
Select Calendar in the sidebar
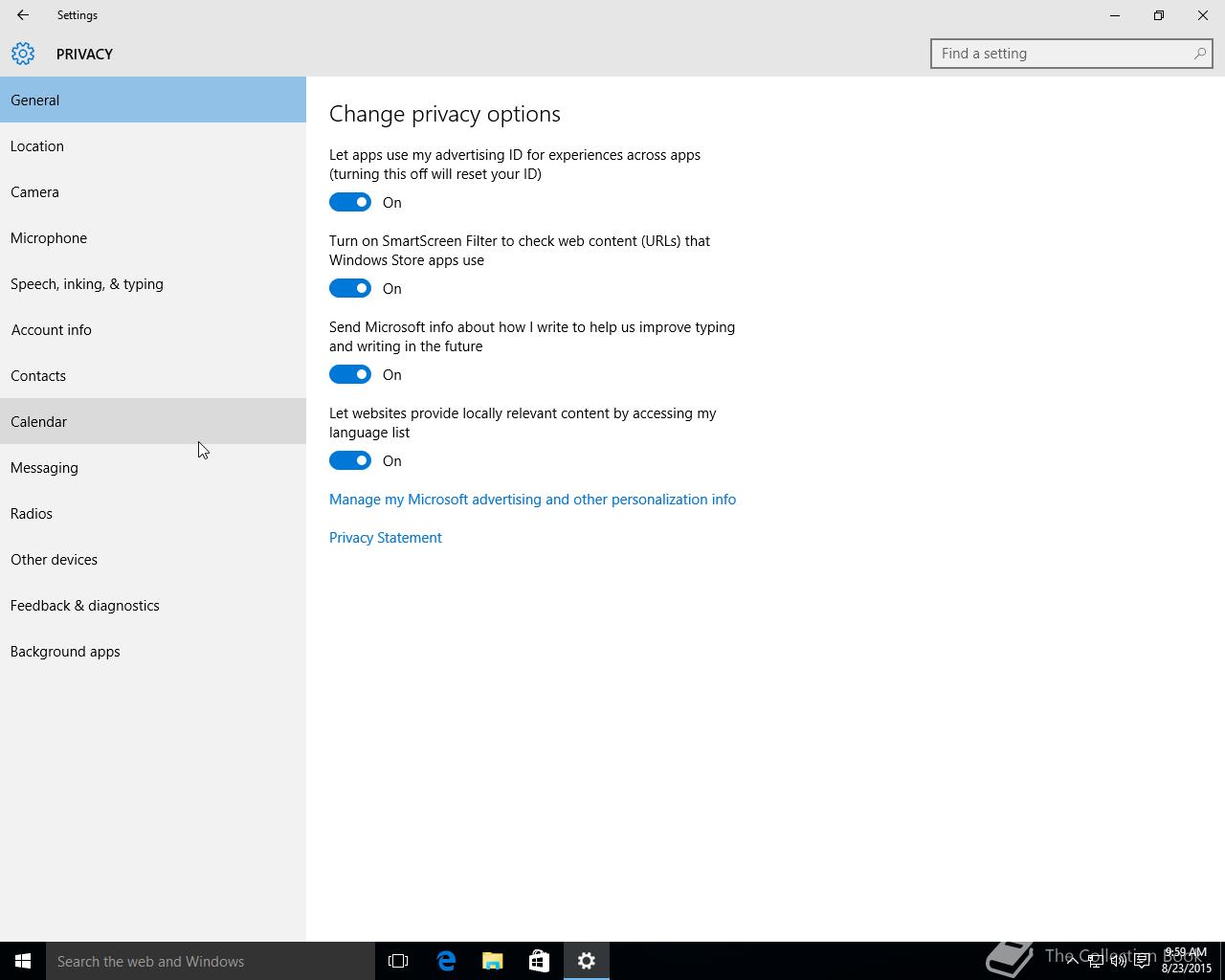coord(153,421)
